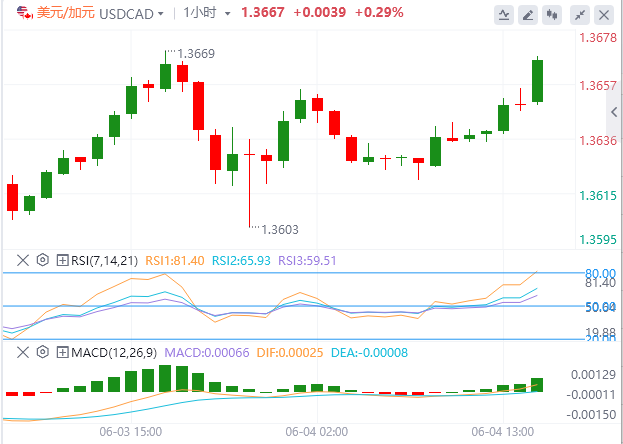623x444 pixels.
Task: Click the 美元/加元 pair name
Action: tap(66, 13)
